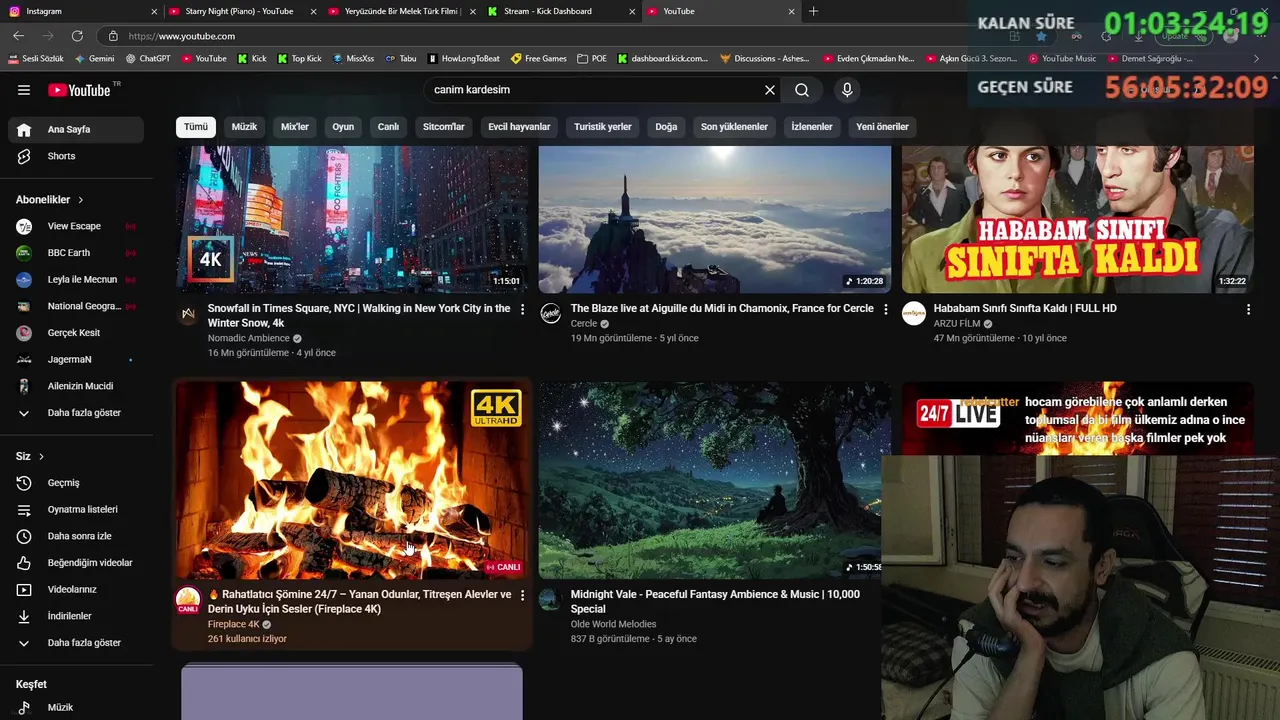Screen dimensions: 1280x720
Task: Select the İzlenenler filter chip
Action: click(812, 127)
